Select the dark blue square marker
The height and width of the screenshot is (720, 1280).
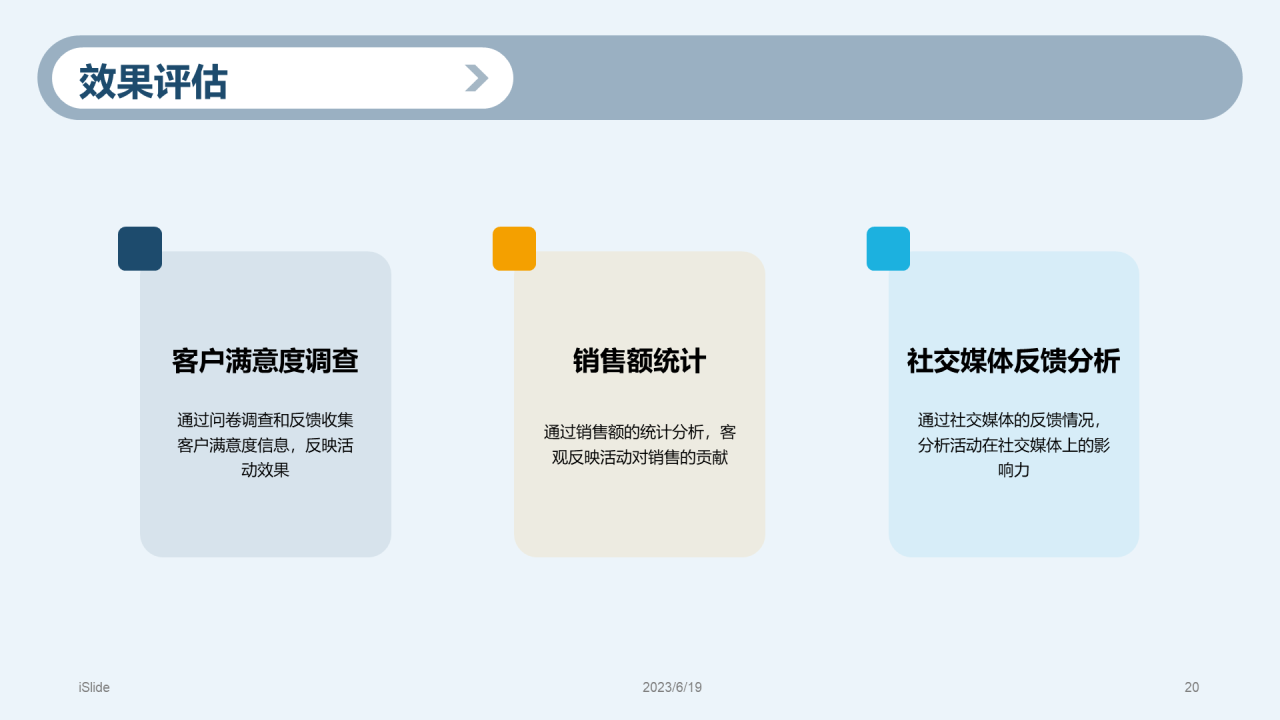[x=140, y=249]
